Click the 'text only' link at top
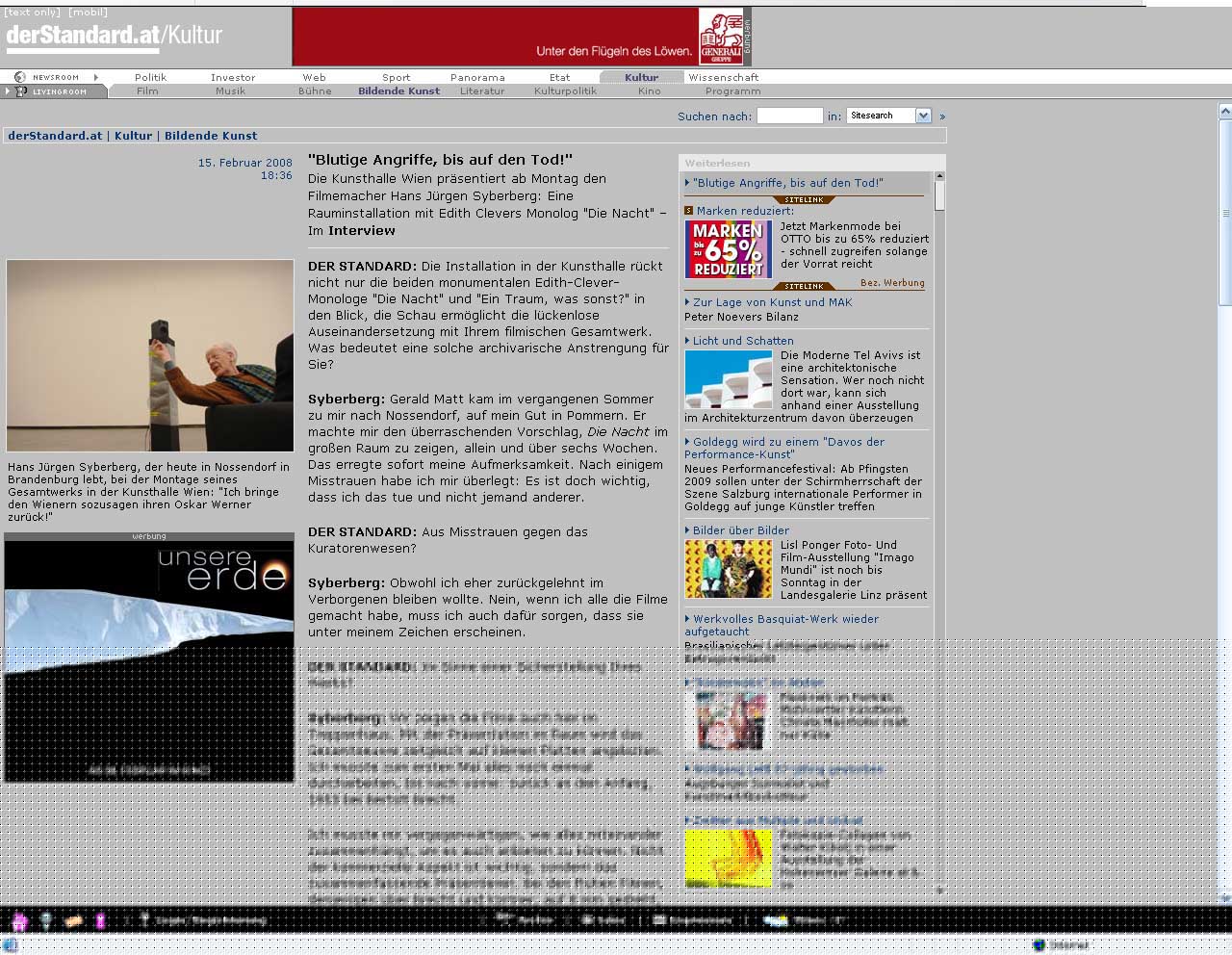This screenshot has height=955, width=1232. tap(32, 13)
